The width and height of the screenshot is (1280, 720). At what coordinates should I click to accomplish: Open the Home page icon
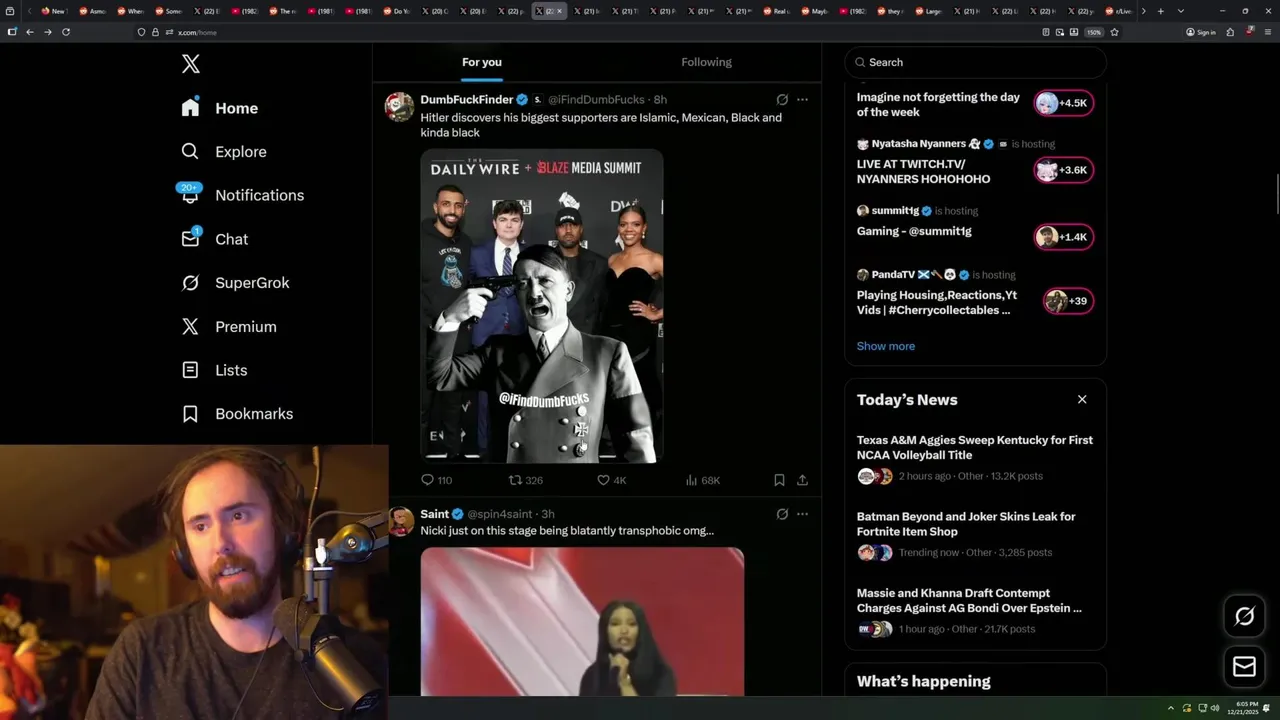[190, 108]
